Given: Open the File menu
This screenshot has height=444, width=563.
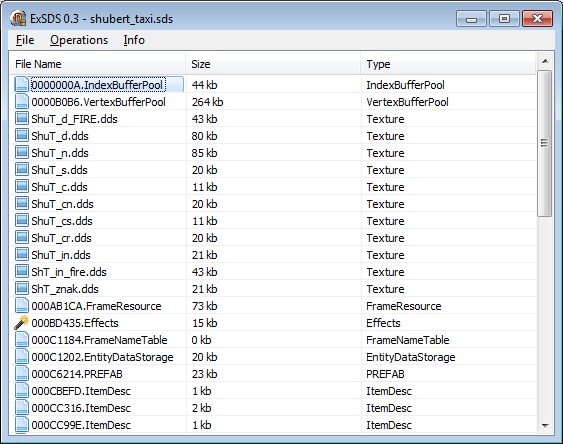Looking at the screenshot, I should [x=25, y=40].
